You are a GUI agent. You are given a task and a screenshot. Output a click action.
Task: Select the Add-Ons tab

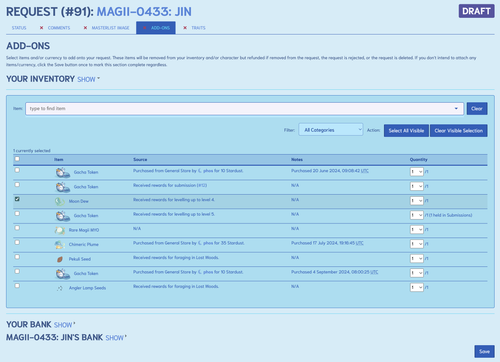click(156, 28)
